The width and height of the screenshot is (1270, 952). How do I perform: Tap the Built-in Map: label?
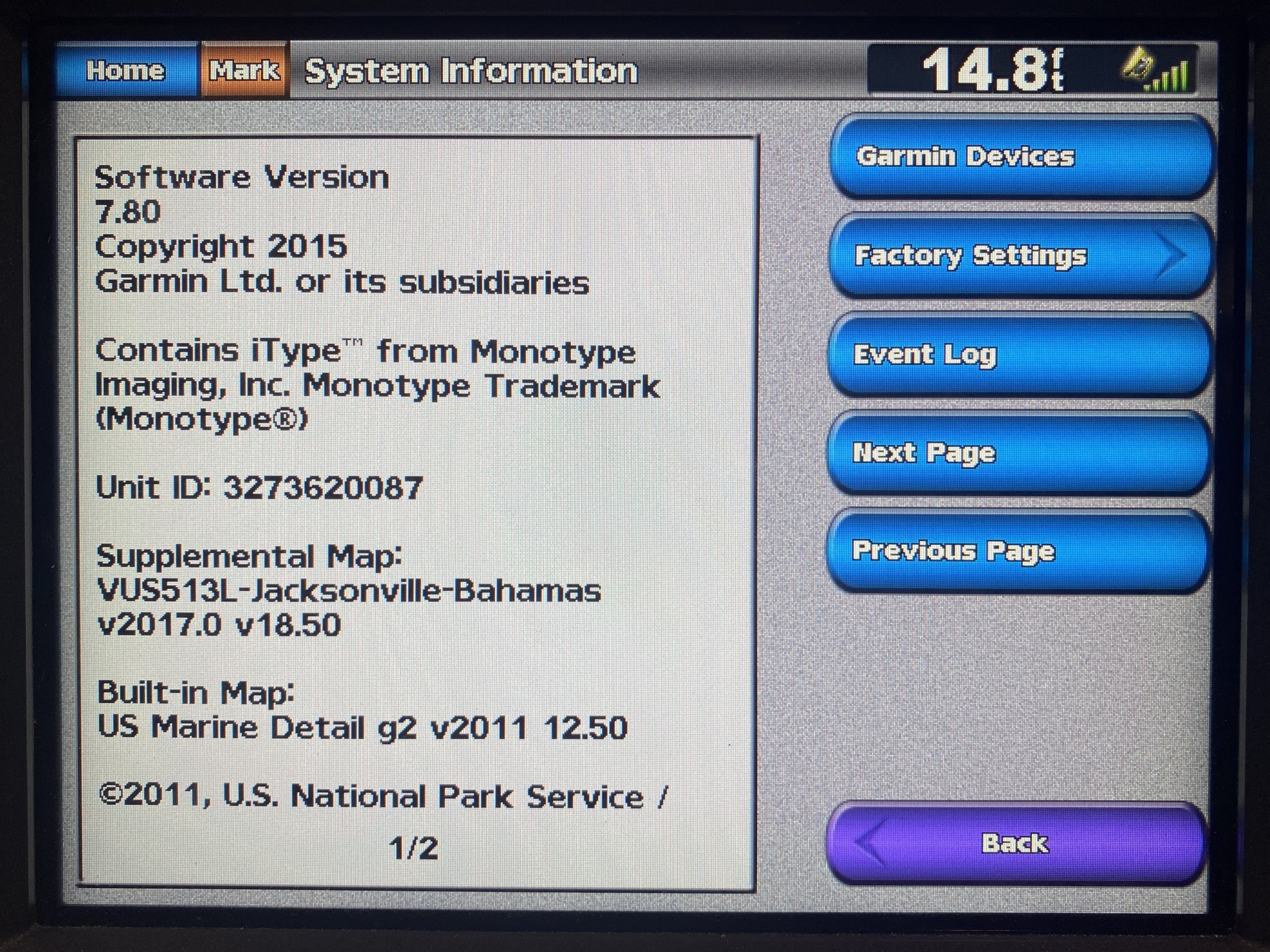click(196, 693)
